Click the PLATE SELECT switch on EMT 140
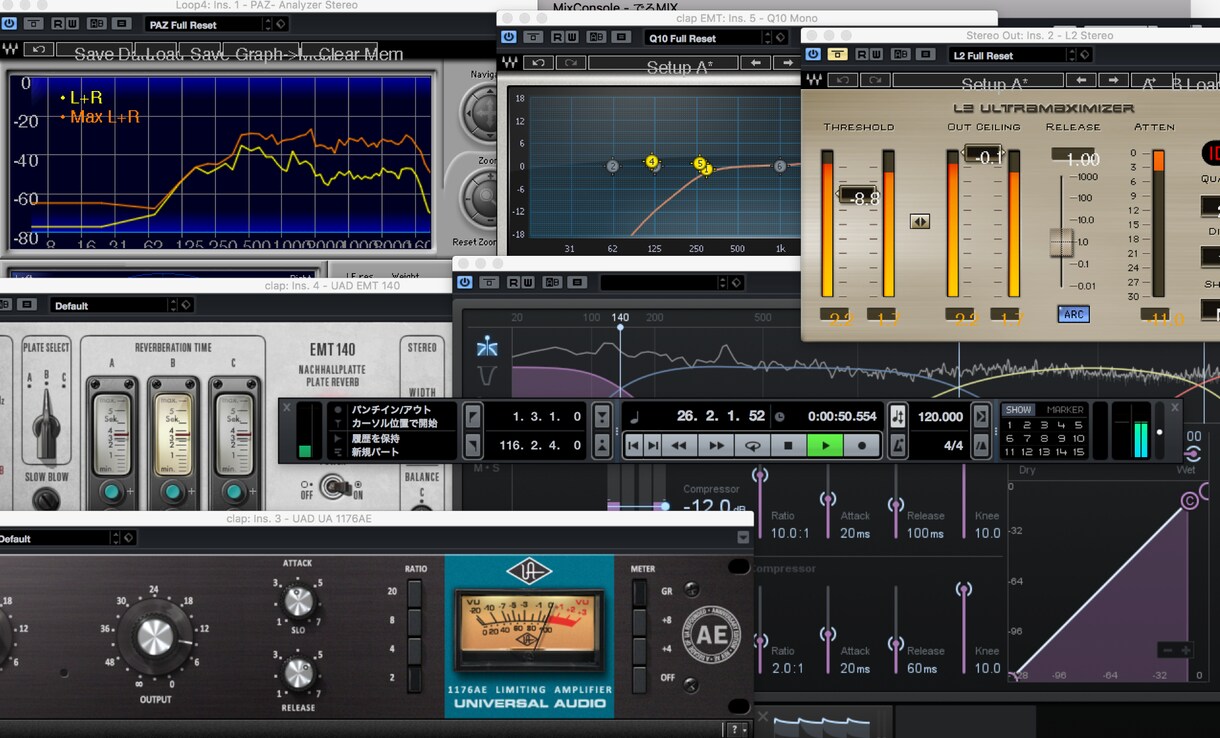The width and height of the screenshot is (1220, 738). click(47, 425)
